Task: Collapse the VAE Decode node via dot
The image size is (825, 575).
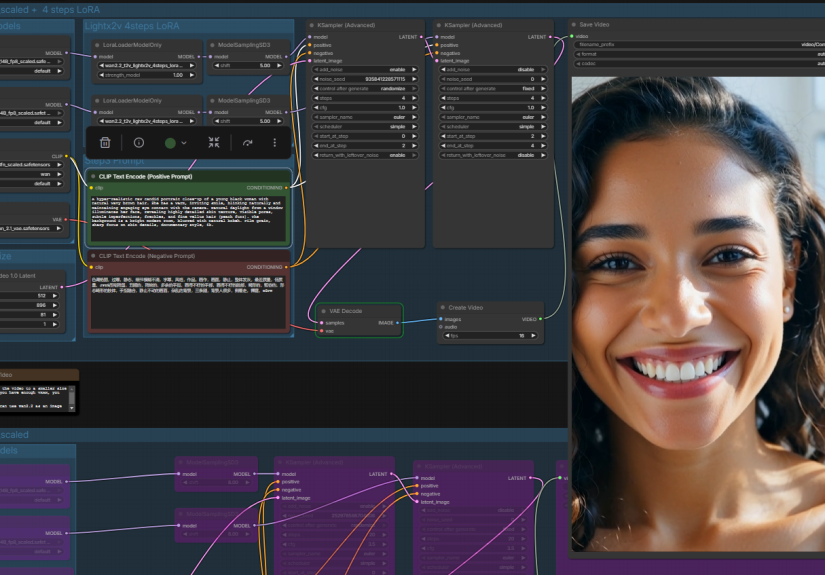Action: (323, 310)
